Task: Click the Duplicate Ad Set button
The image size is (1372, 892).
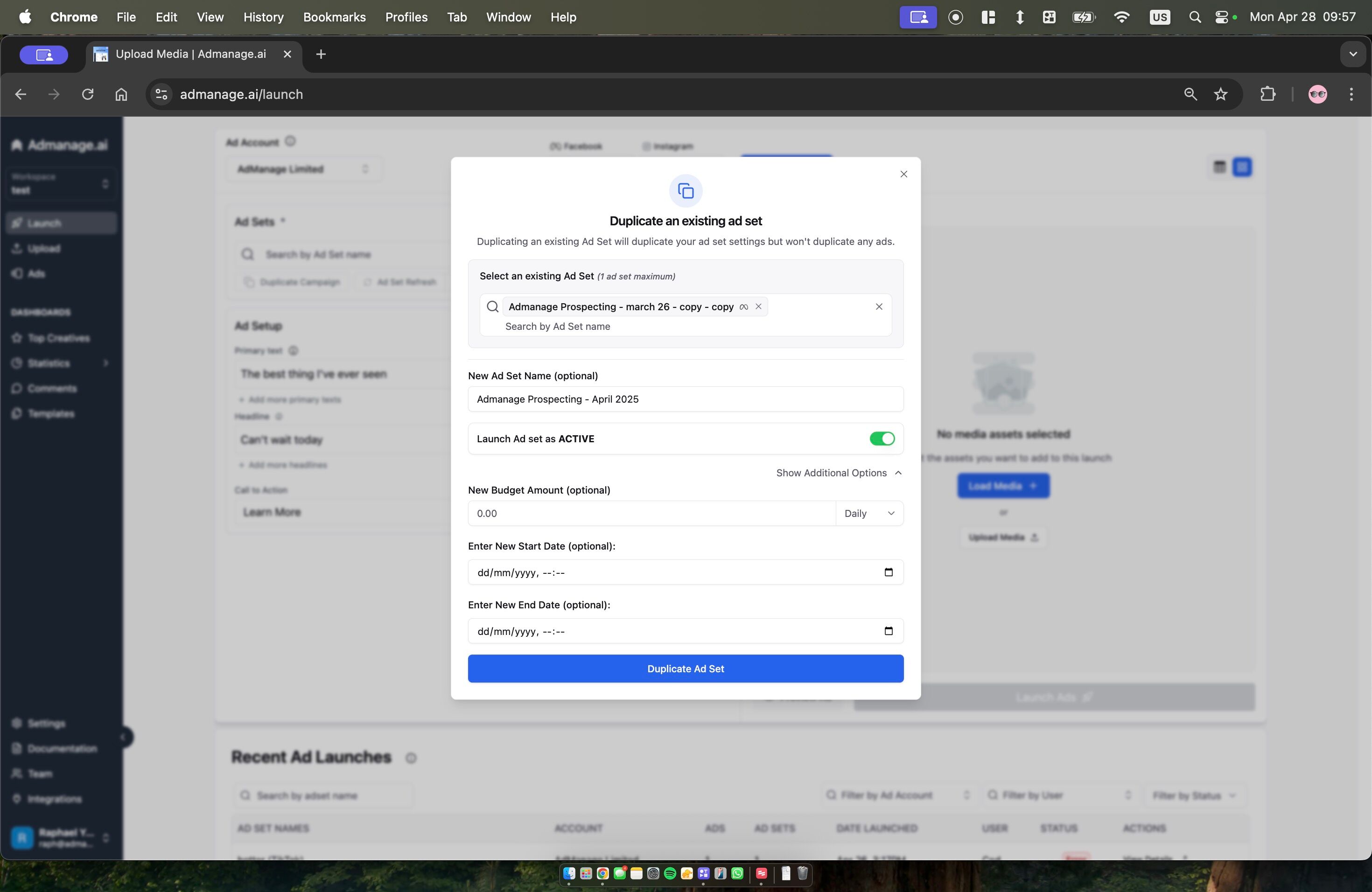Action: click(x=686, y=669)
